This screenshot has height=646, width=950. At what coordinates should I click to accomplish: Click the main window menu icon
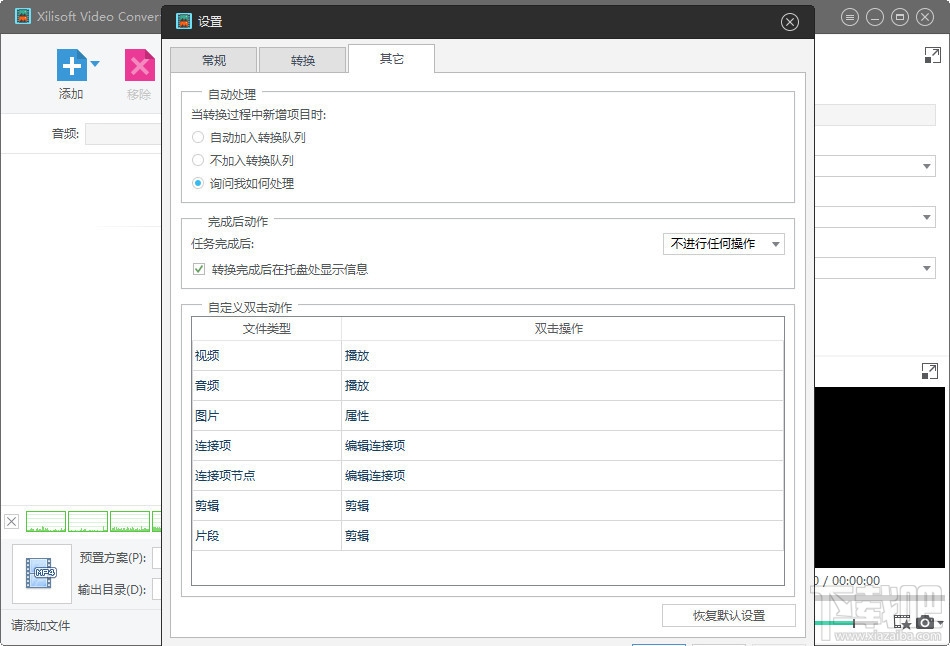coord(849,18)
